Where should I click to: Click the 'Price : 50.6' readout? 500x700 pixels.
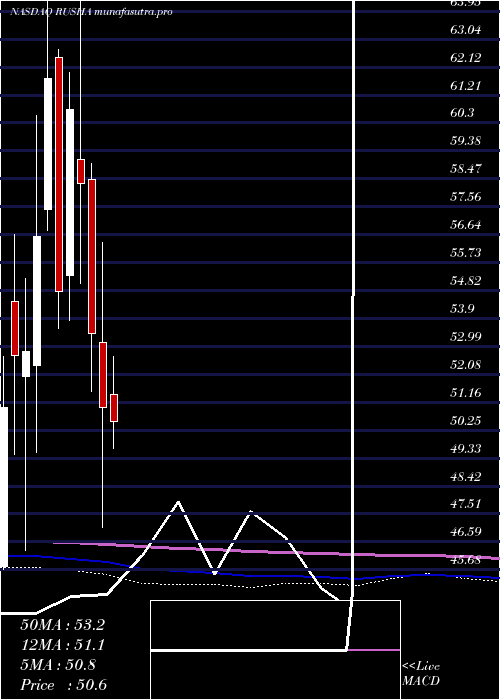click(x=63, y=685)
